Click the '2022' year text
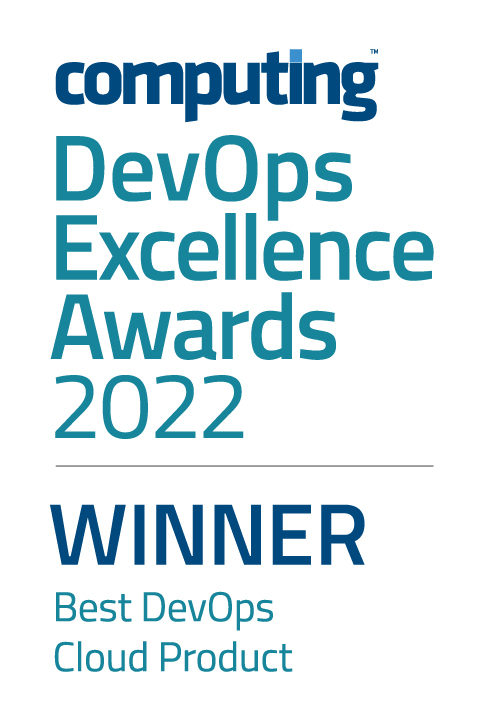Viewport: 489px width, 727px height. pos(149,407)
